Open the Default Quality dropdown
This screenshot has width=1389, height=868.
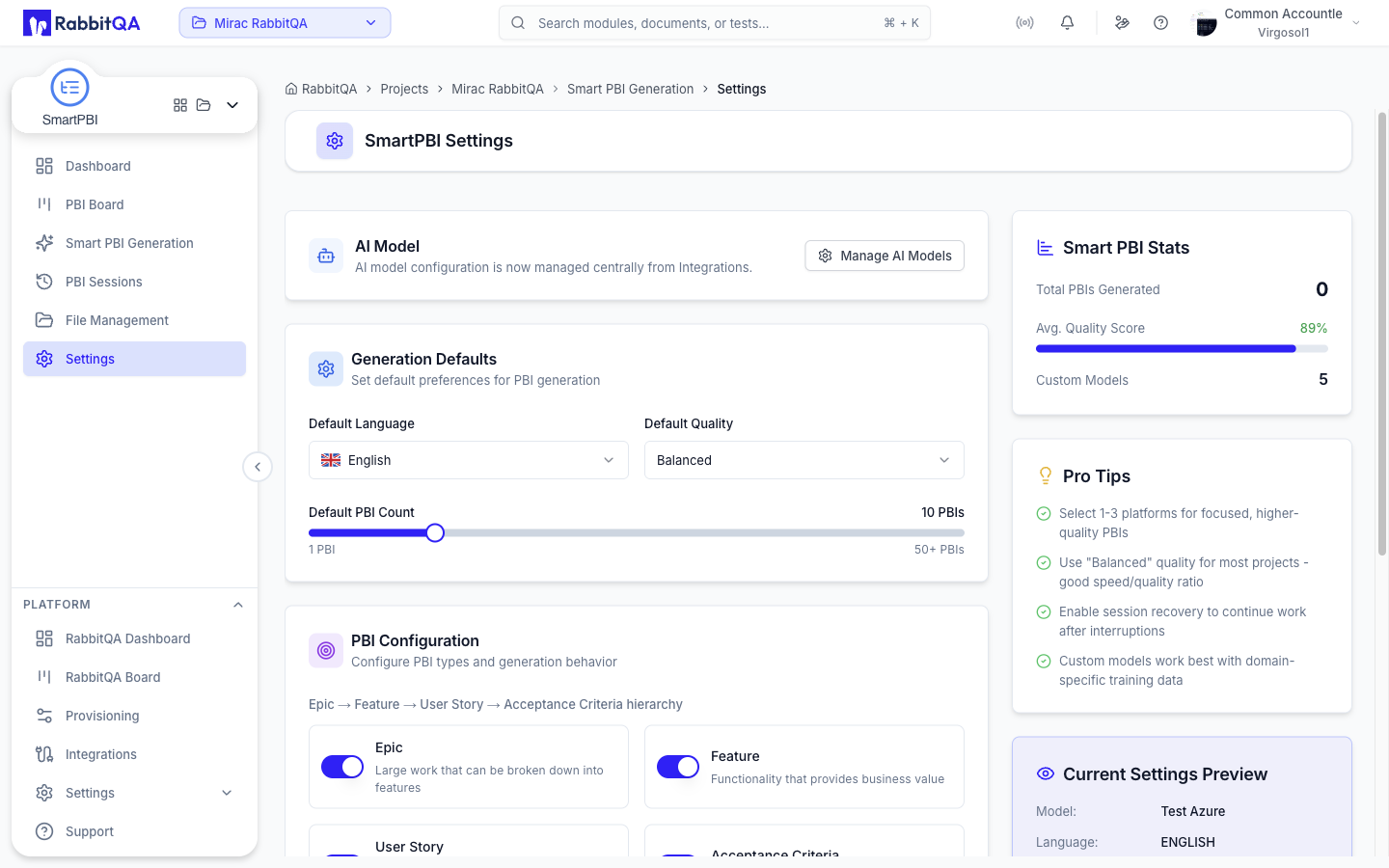click(804, 460)
